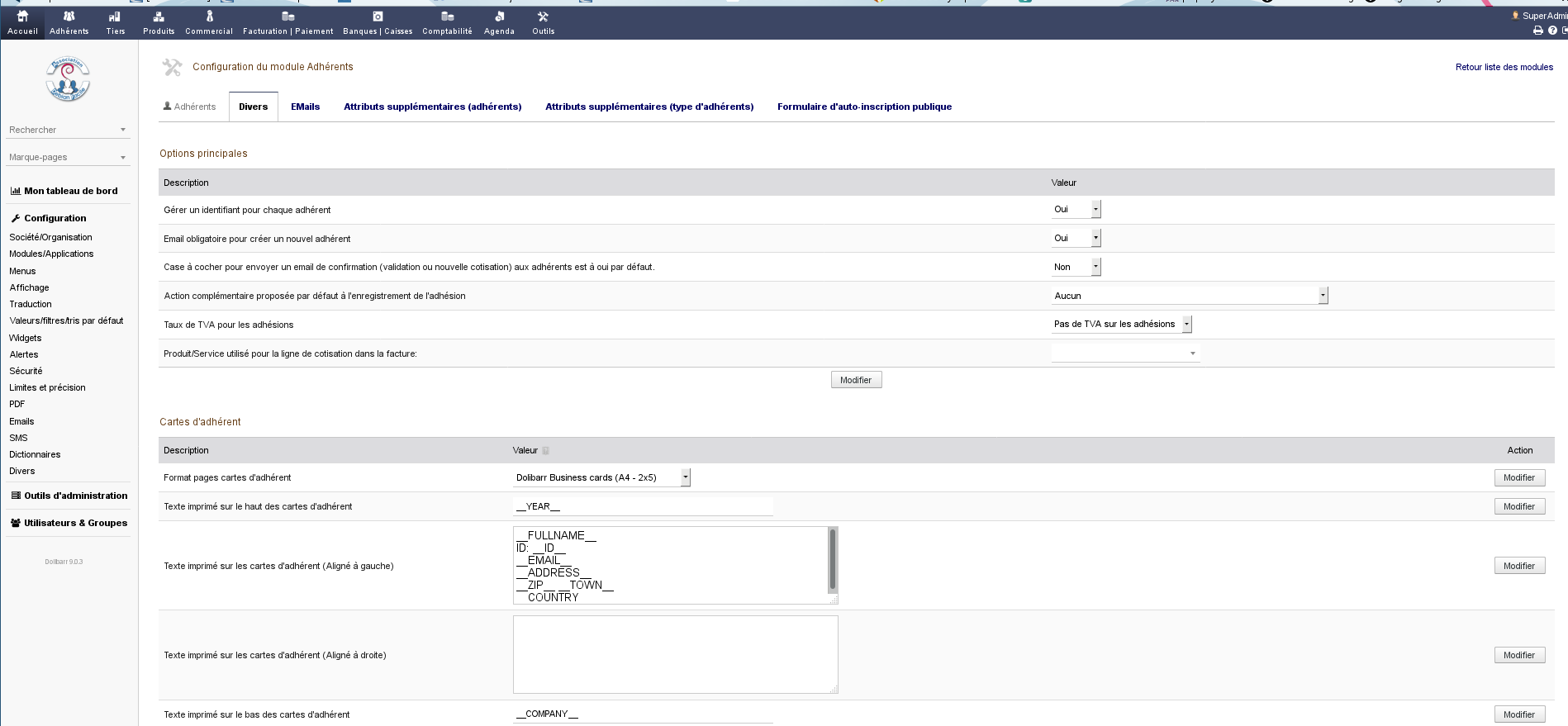Click Modifier button under Options principales
Screen dimensions: 1568x726
(x=856, y=380)
